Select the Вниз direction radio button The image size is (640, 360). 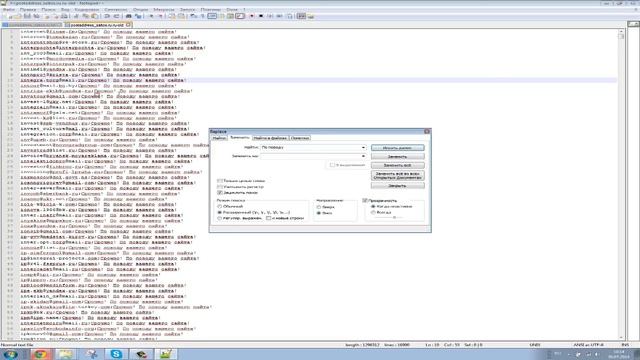coord(319,213)
